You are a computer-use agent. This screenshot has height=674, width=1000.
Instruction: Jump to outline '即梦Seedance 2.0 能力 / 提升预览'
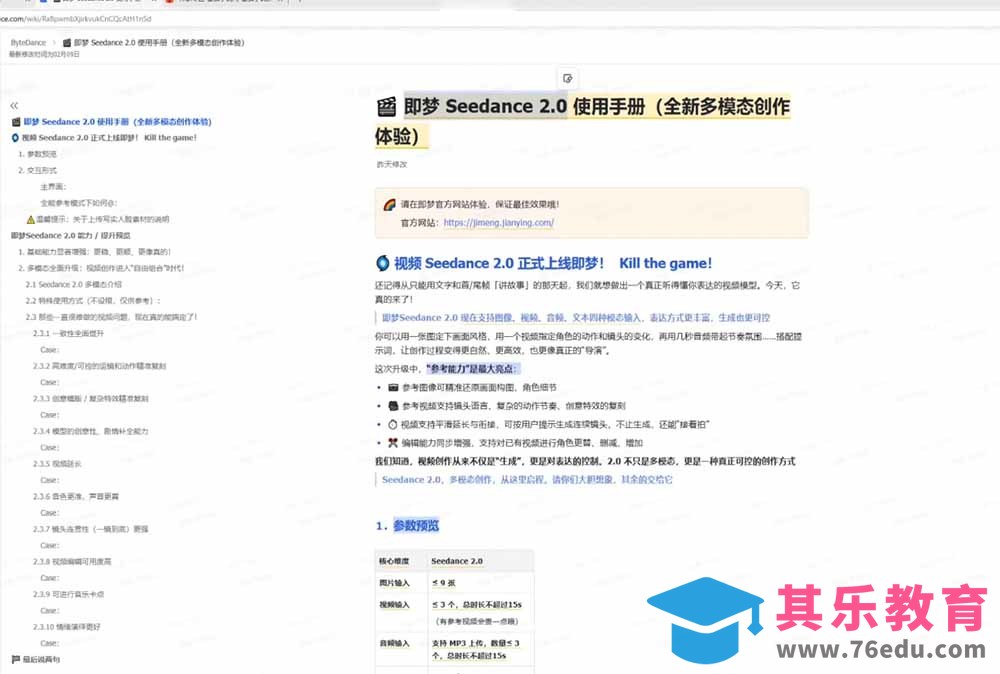coord(71,235)
